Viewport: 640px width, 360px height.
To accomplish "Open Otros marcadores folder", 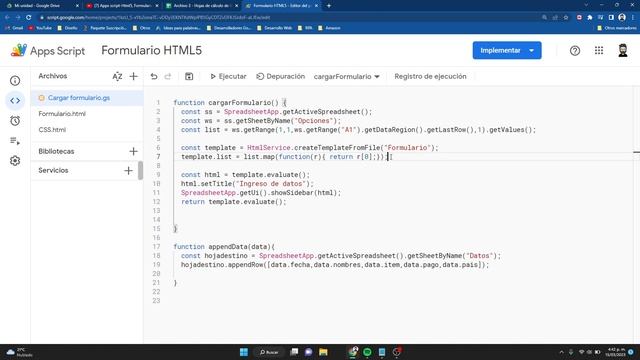I will pos(616,28).
